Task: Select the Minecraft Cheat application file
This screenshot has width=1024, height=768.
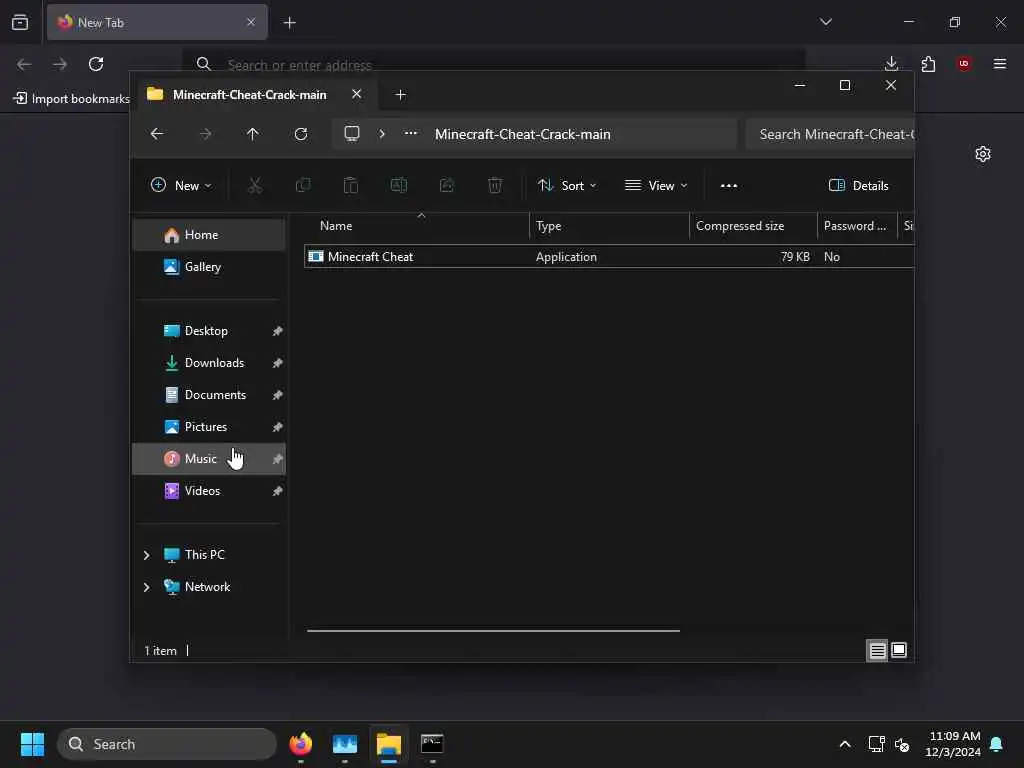Action: point(609,257)
